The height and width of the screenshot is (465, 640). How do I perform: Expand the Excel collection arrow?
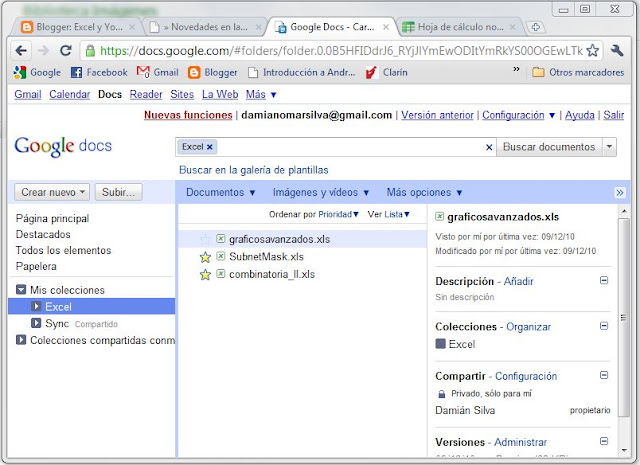coord(36,306)
